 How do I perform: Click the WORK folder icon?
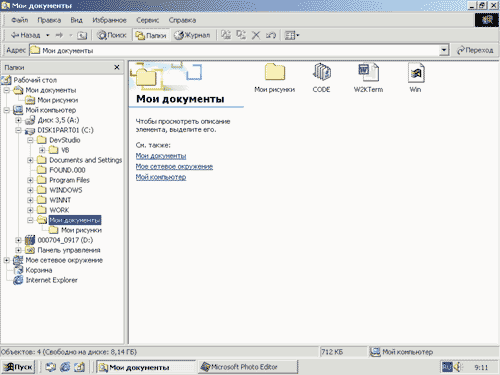42,210
